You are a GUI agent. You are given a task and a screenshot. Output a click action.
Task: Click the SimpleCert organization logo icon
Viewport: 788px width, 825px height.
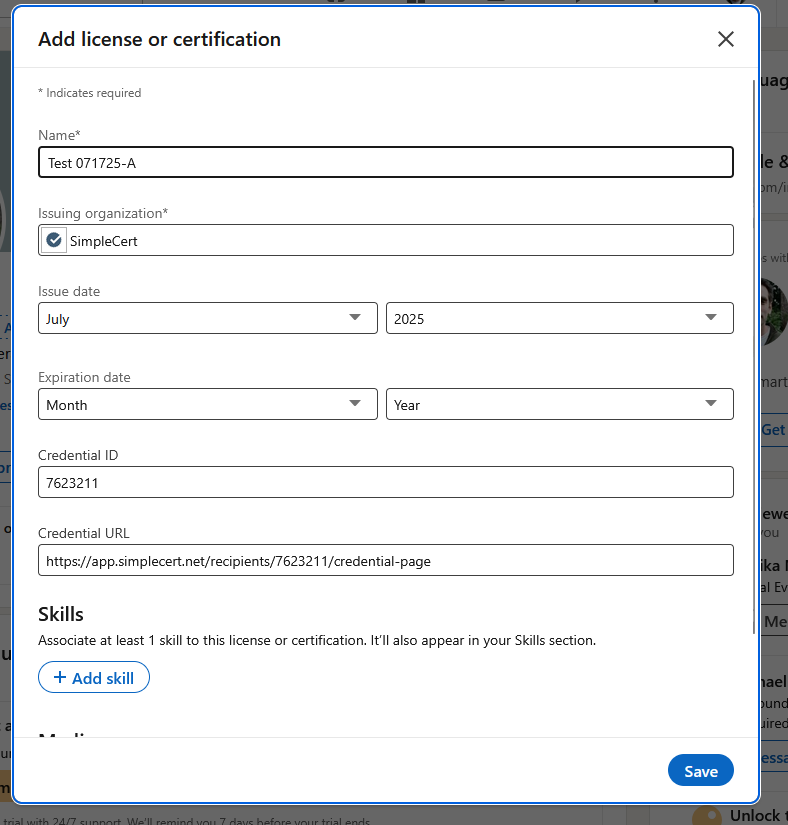click(x=54, y=240)
